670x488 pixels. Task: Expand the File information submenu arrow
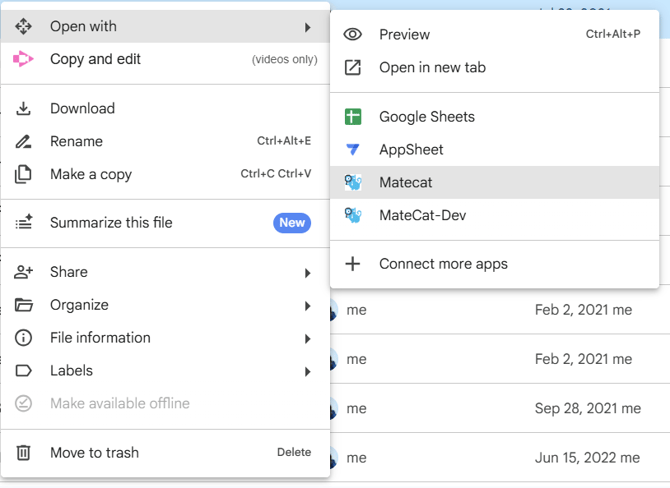[x=308, y=339]
